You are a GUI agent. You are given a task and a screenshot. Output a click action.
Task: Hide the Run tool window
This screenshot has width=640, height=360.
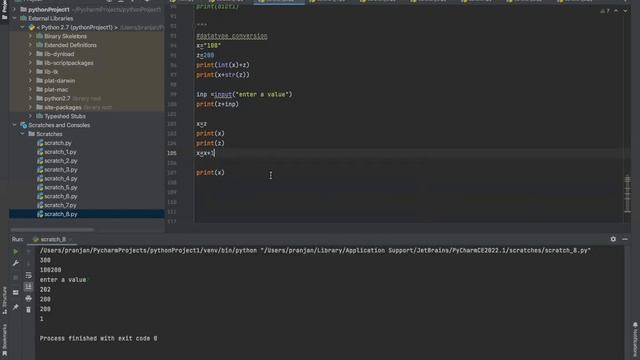click(x=625, y=239)
